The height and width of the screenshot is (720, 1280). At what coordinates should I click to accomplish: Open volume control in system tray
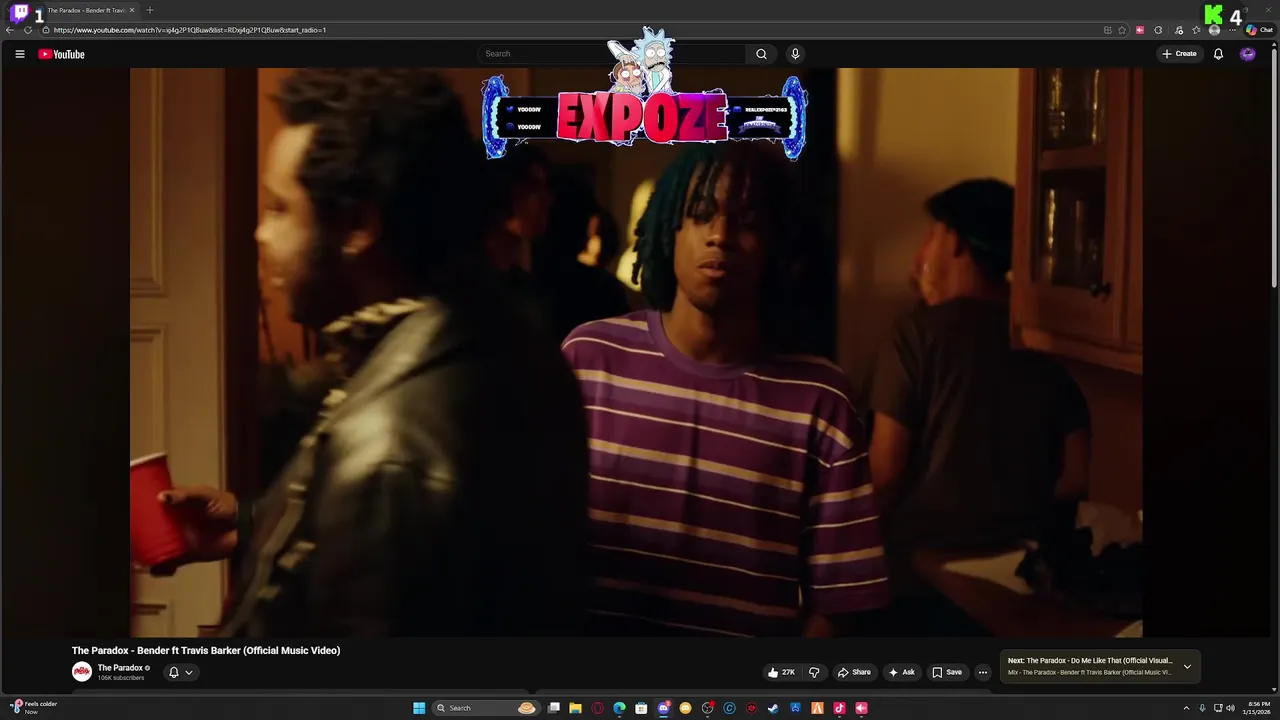[x=1230, y=708]
